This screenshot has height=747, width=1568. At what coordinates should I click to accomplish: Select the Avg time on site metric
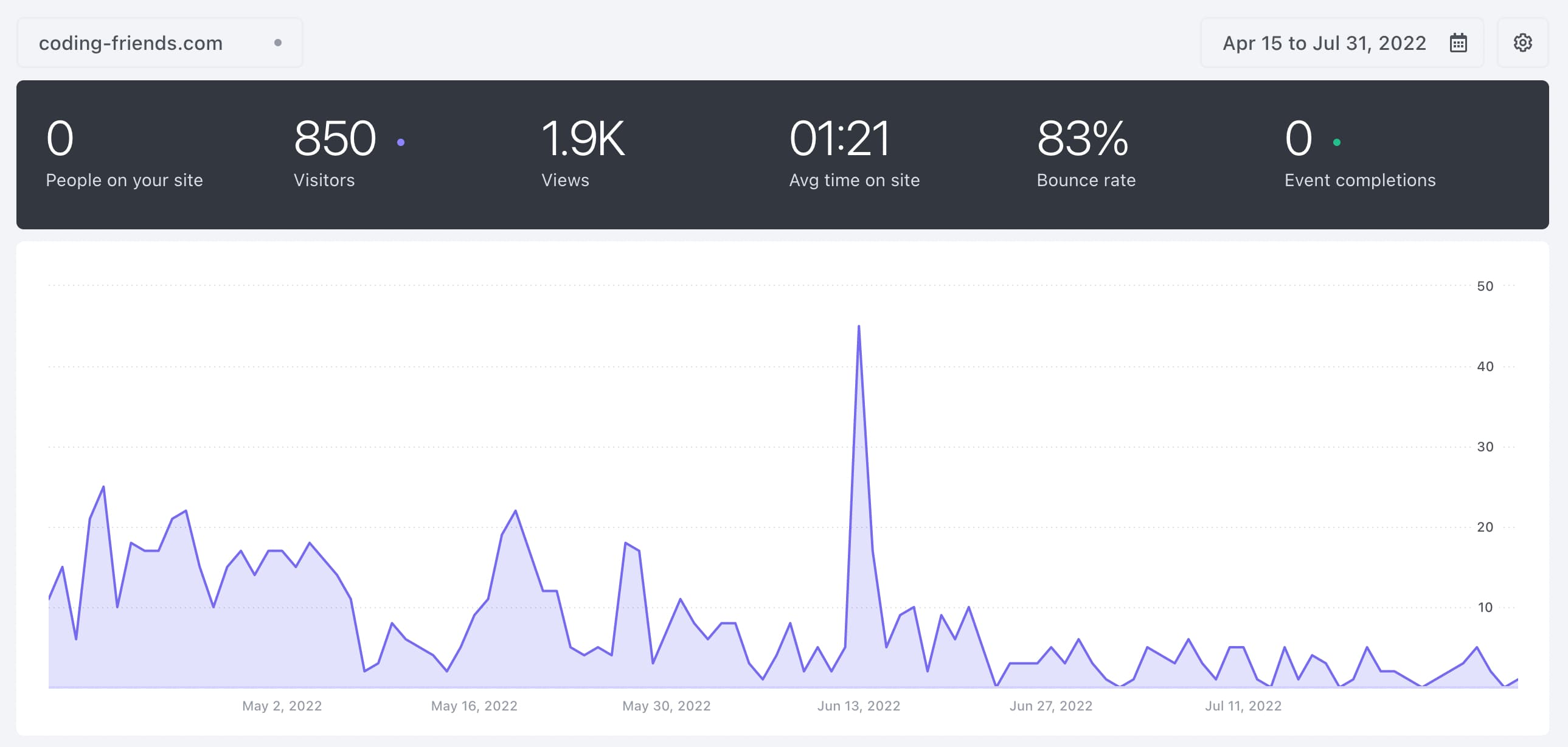tap(854, 153)
